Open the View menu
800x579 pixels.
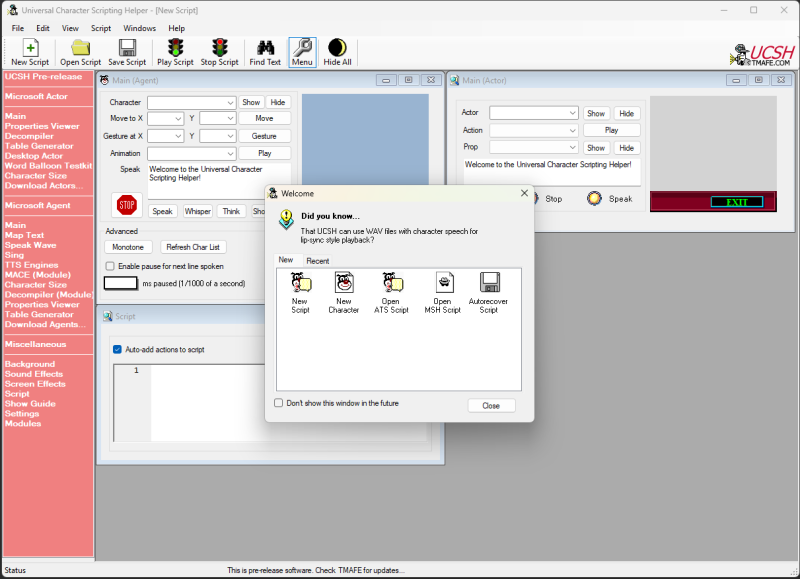pos(70,28)
